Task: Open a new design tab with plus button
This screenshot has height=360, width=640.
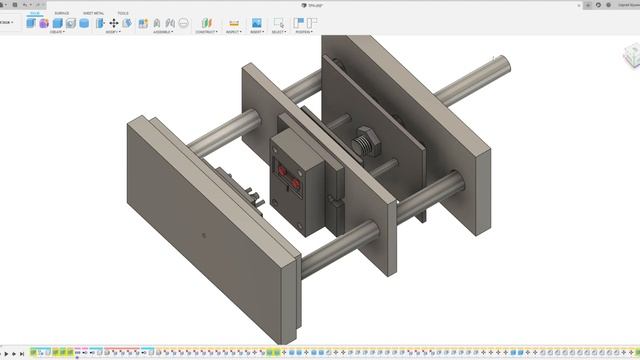Action: pyautogui.click(x=588, y=5)
